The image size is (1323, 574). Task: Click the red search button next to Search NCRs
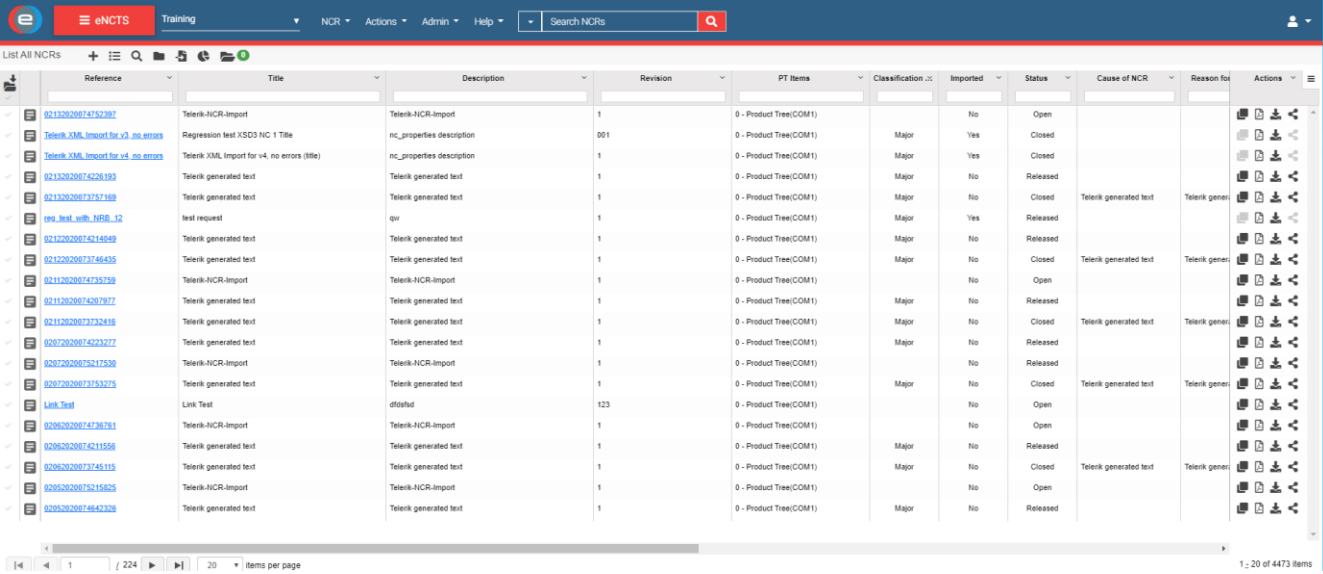pos(711,21)
